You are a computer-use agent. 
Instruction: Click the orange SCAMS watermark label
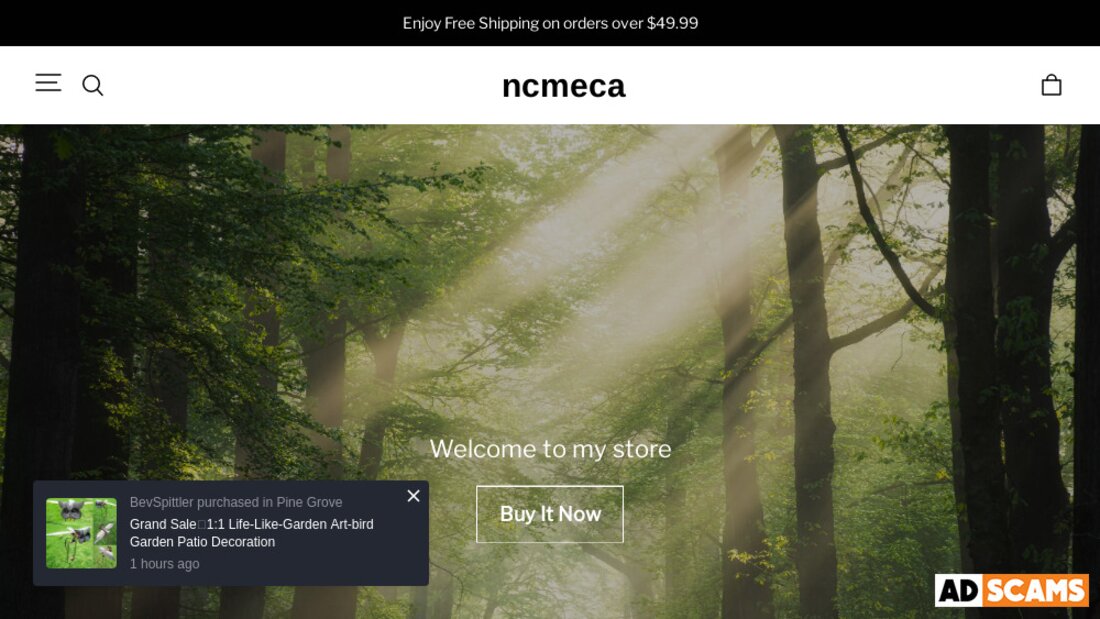pos(1035,590)
